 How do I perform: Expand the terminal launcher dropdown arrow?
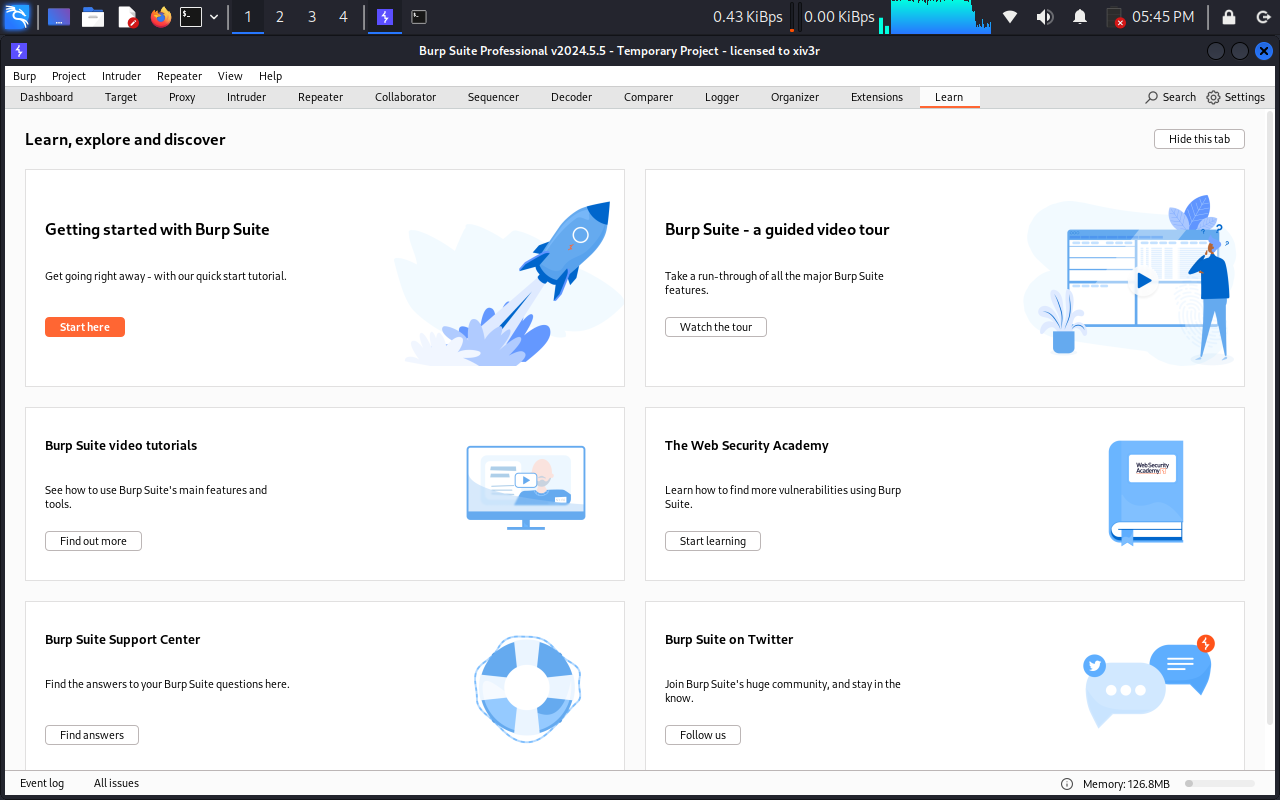pos(214,17)
